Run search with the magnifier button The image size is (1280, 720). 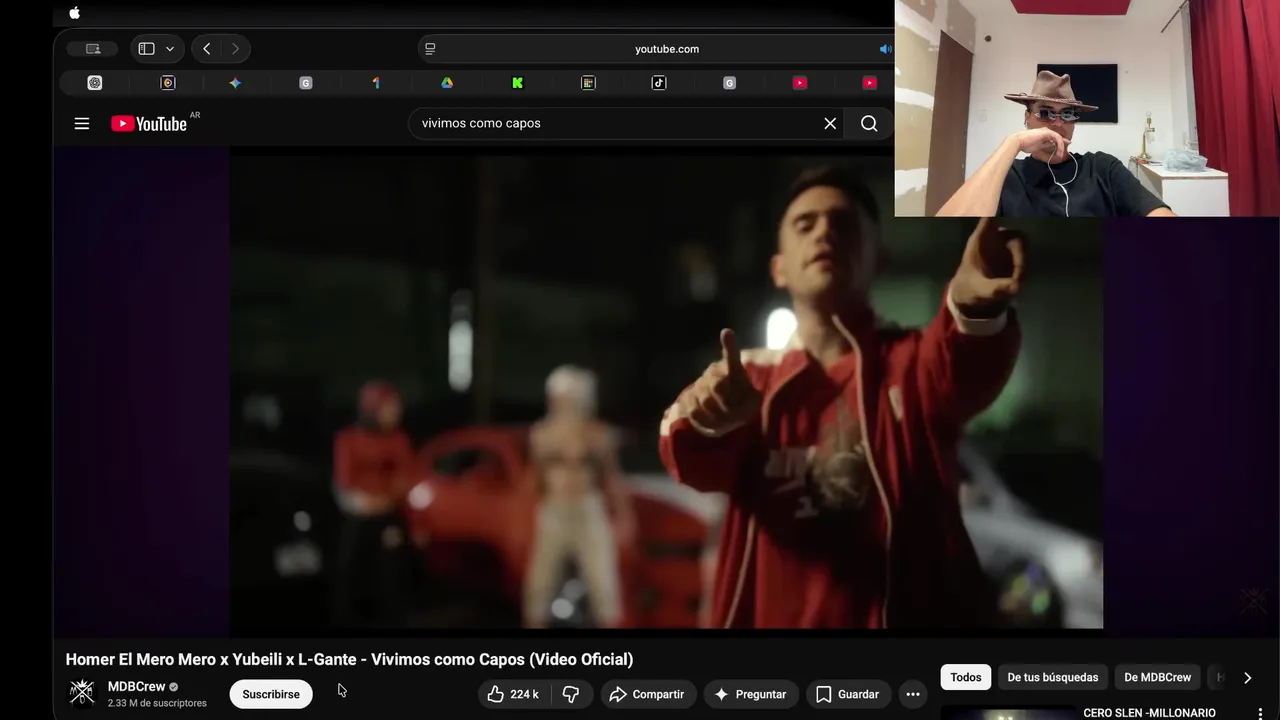[869, 123]
